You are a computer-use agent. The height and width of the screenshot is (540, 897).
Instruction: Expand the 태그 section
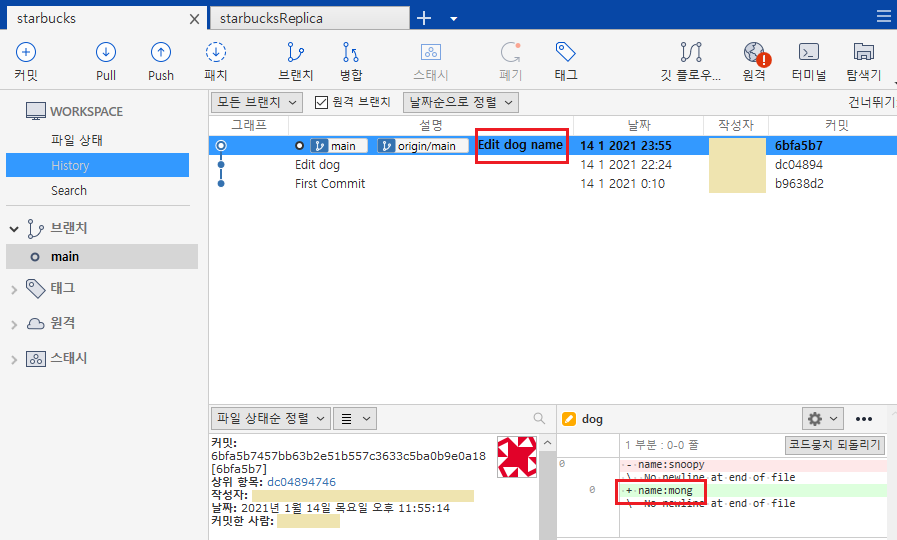[x=14, y=290]
